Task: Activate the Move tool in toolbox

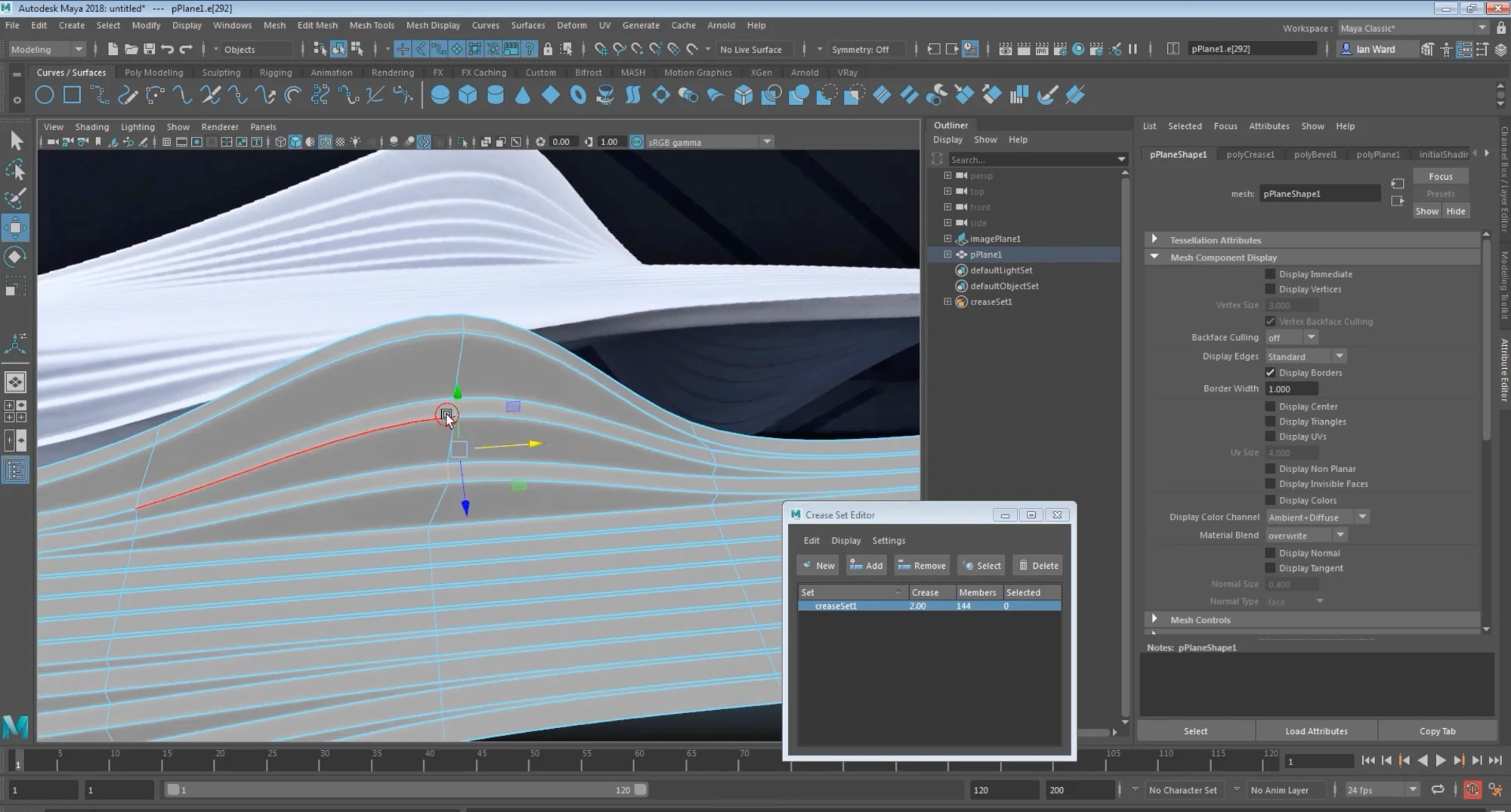Action: point(16,228)
